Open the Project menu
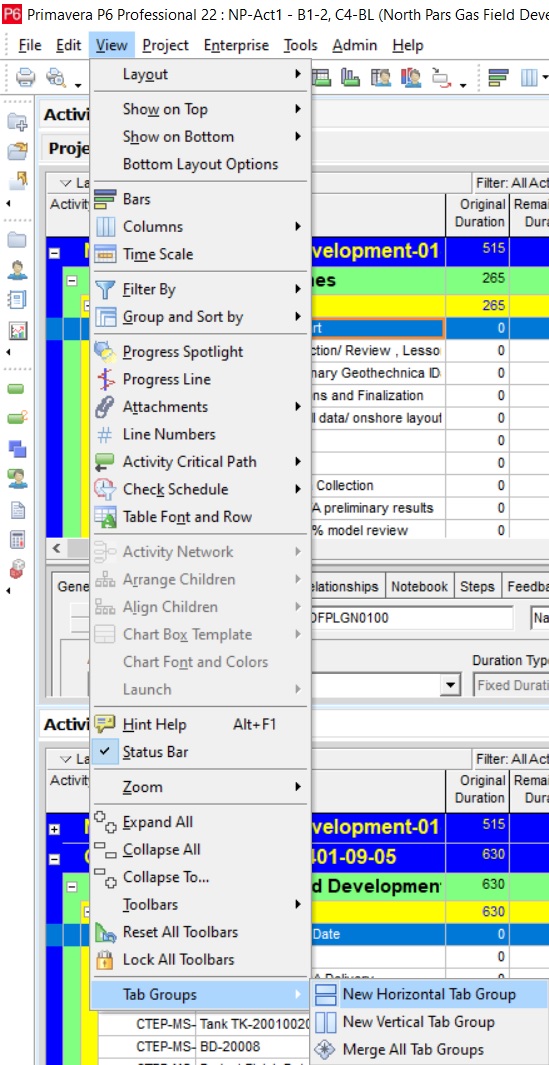 point(166,46)
